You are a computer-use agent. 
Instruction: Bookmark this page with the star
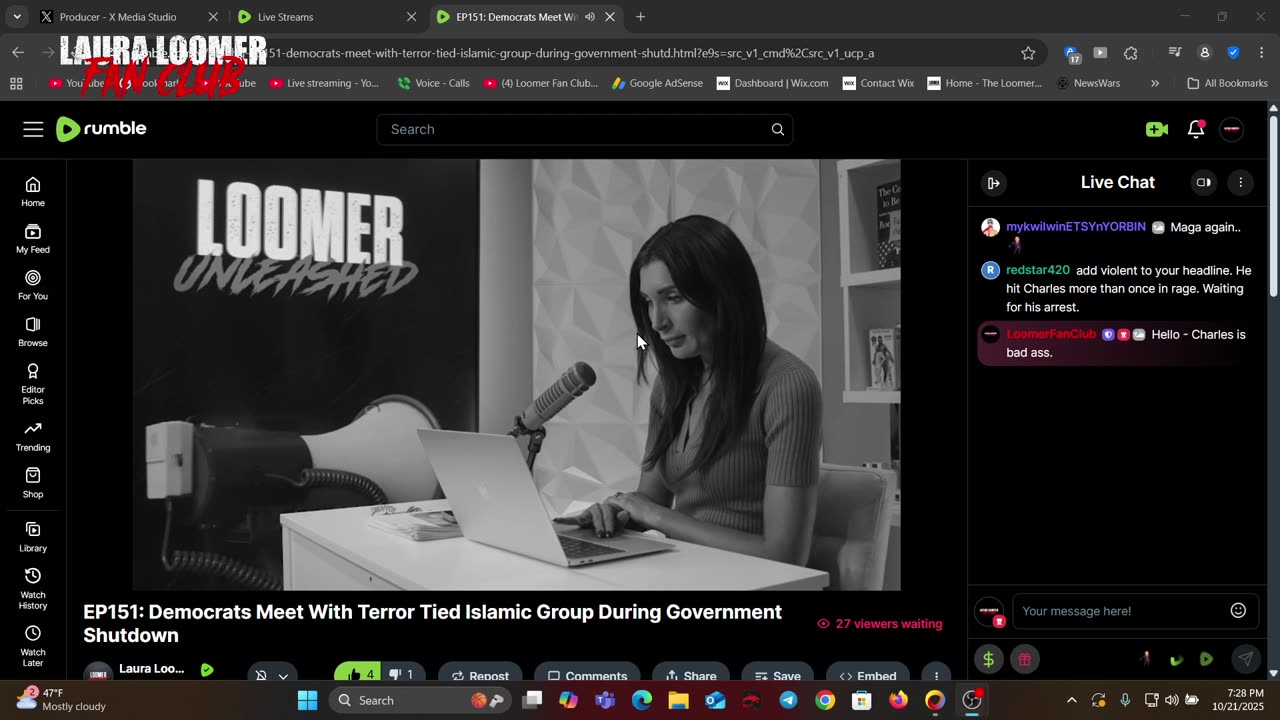point(1028,53)
